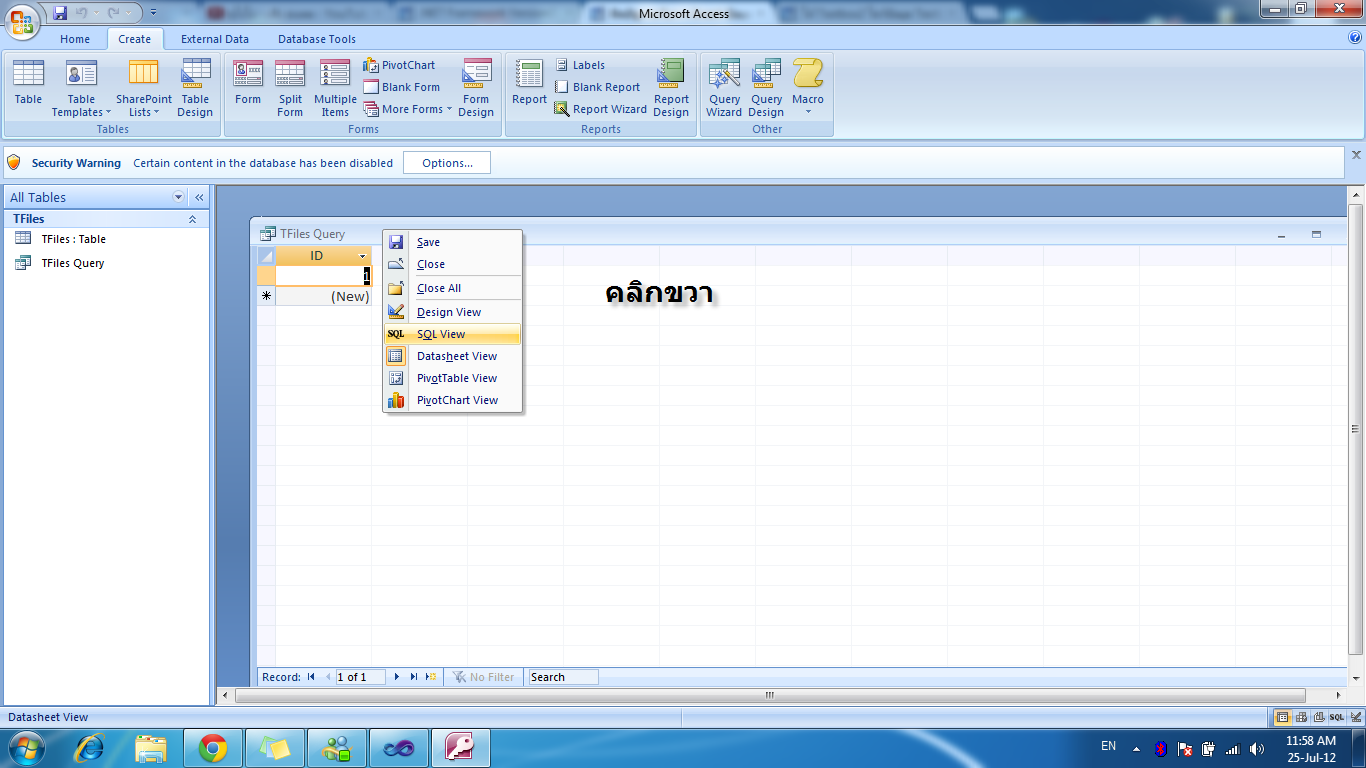This screenshot has width=1366, height=768.
Task: Click the Table Design icon
Action: pos(195,88)
